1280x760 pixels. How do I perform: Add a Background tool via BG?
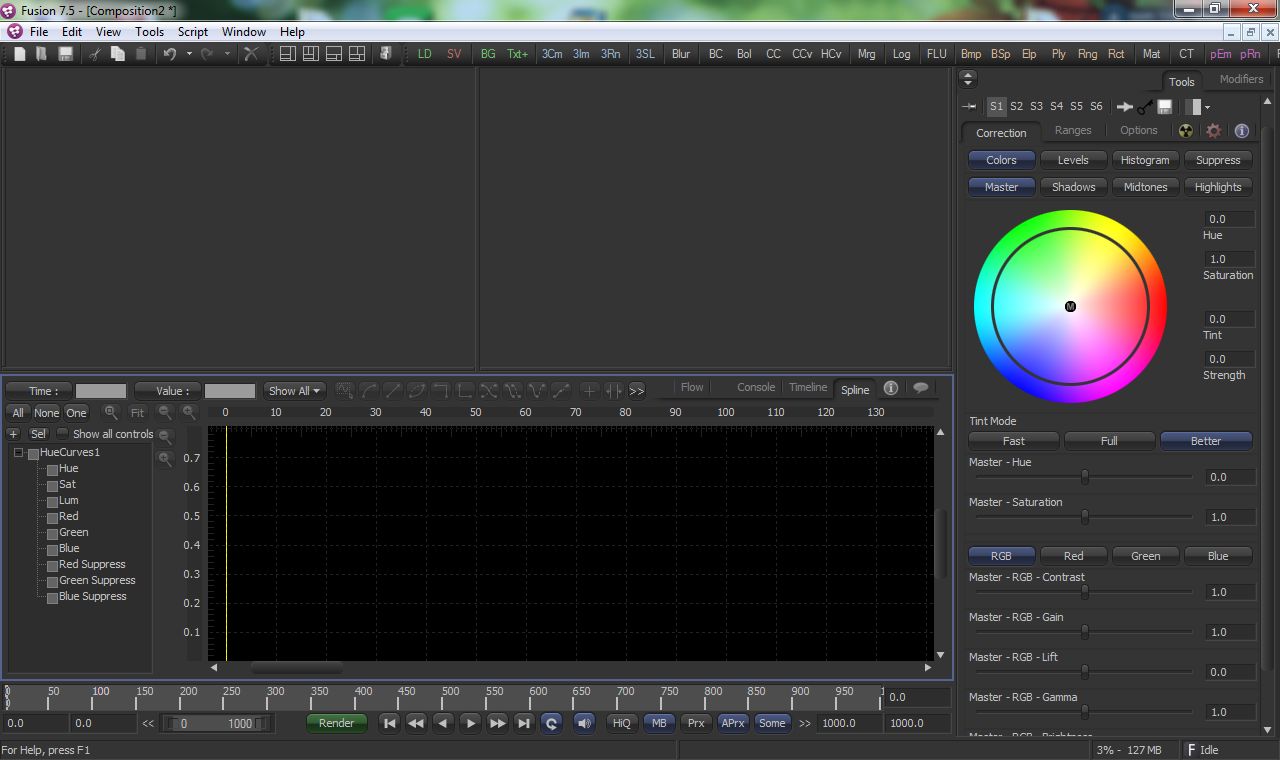488,54
